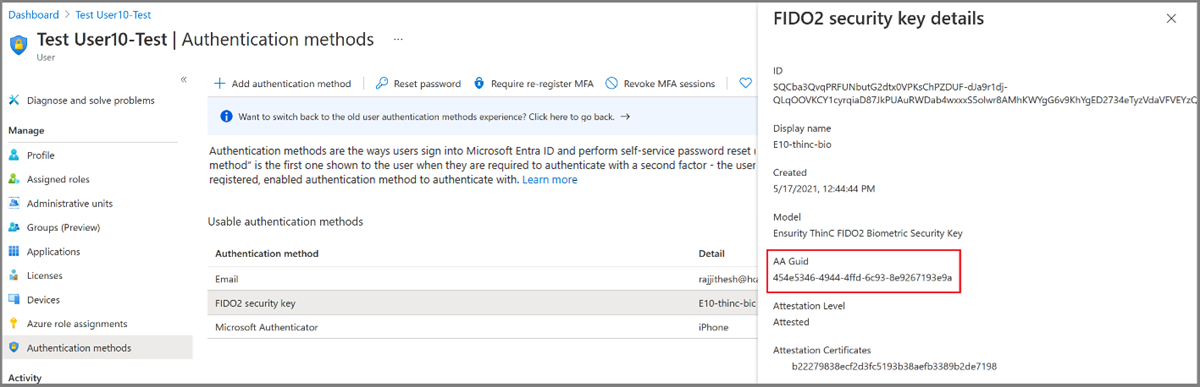
Task: Click the Require re-register MFA lock icon
Action: pos(480,83)
